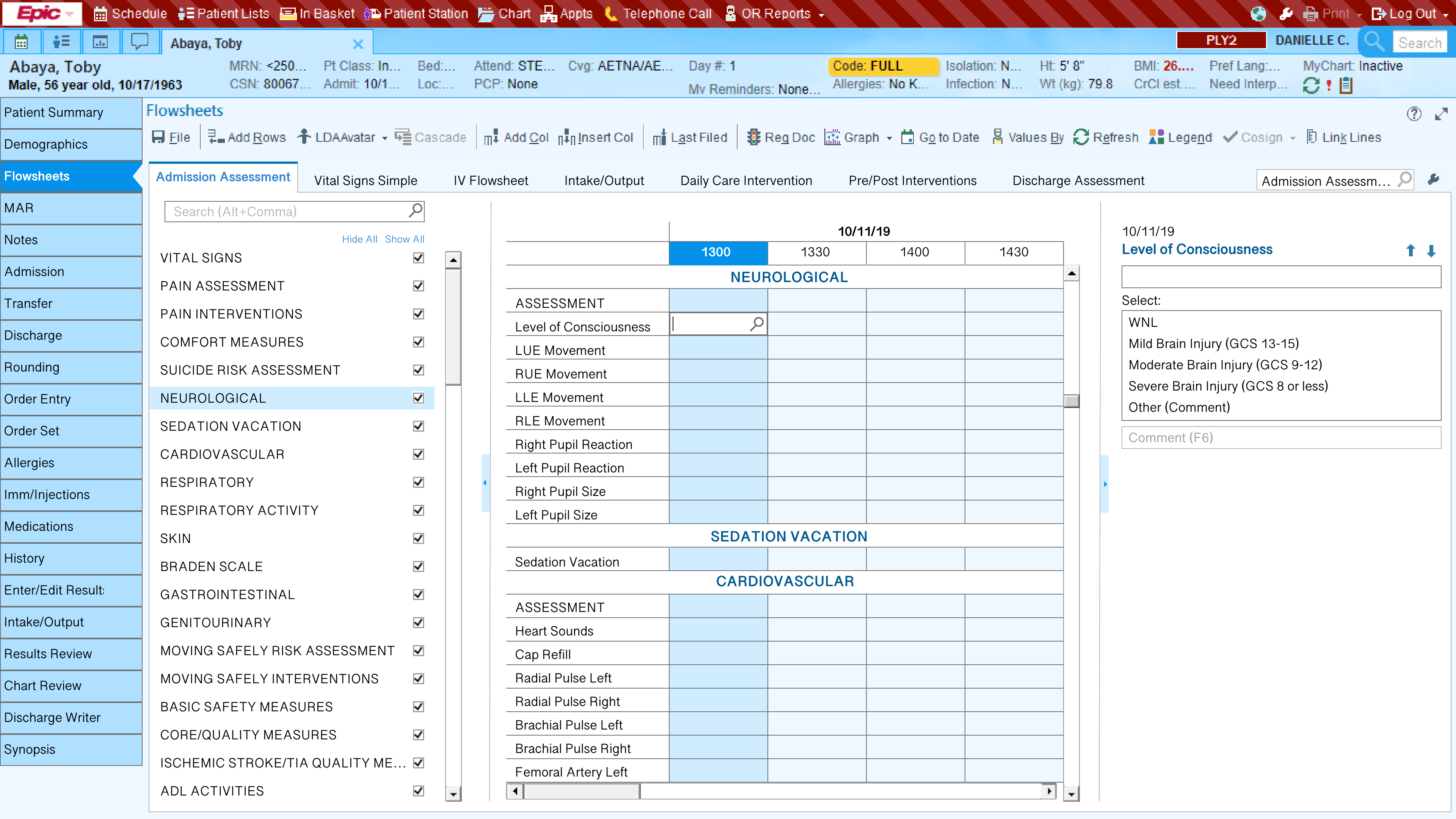
Task: Toggle the SEDATION VACATION checkbox
Action: [418, 426]
